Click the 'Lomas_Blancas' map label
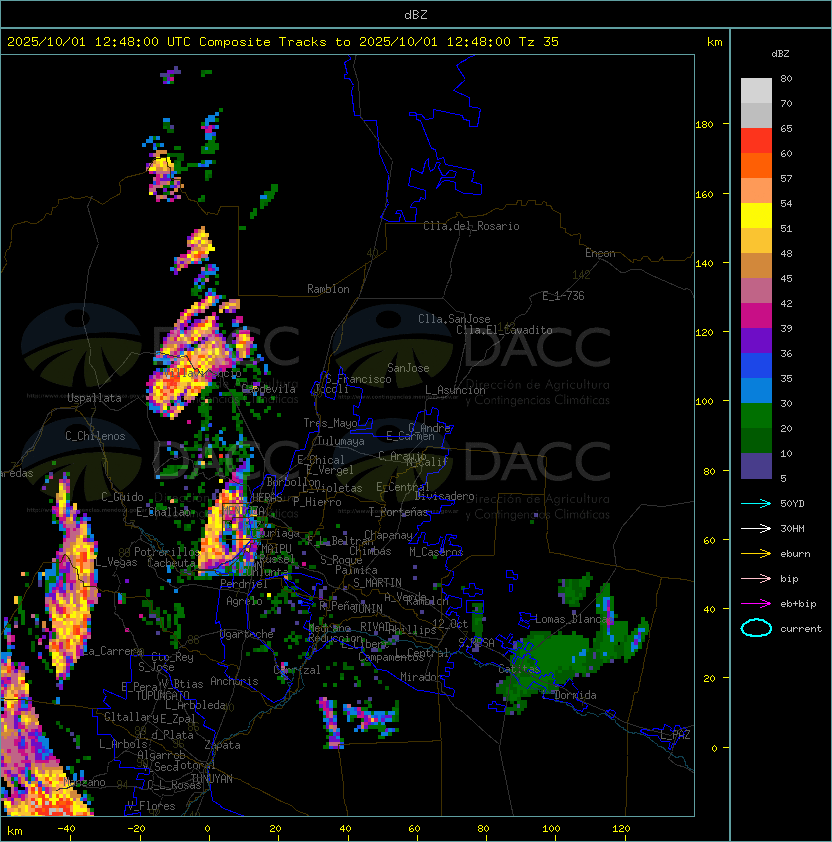This screenshot has width=832, height=842. click(574, 619)
